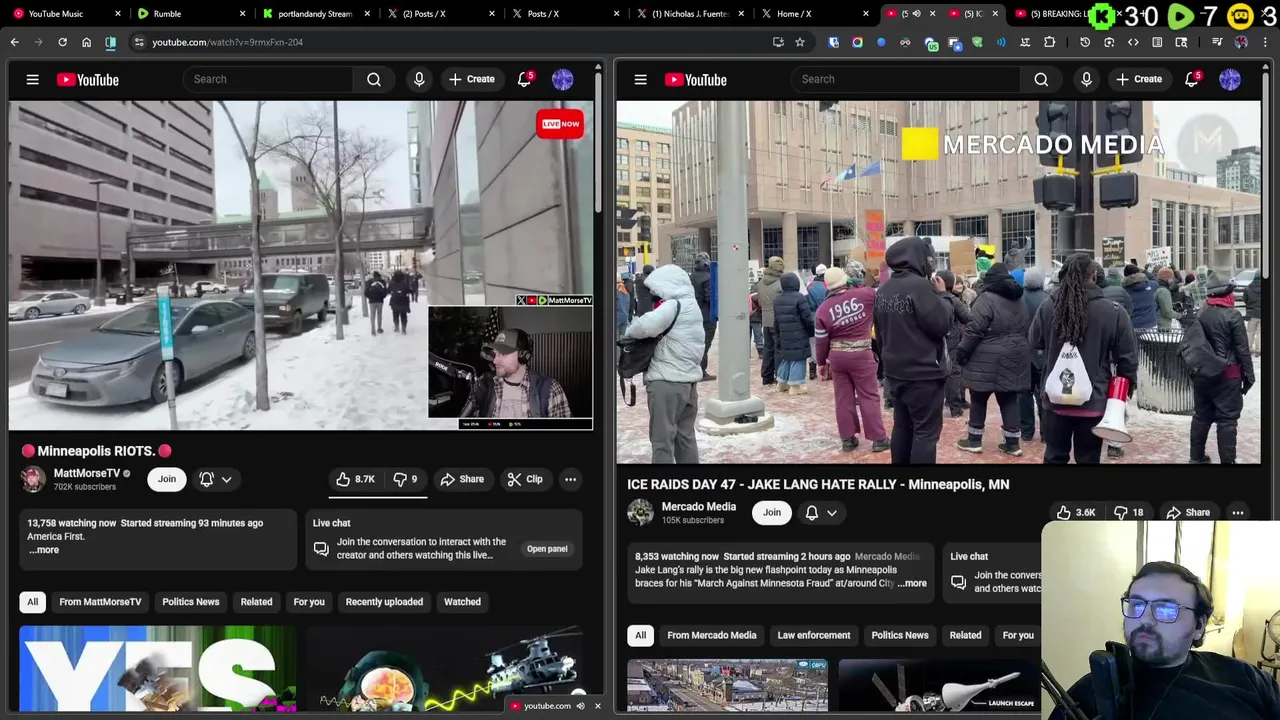Open the guide menu in left YouTube window
Image resolution: width=1280 pixels, height=720 pixels.
[x=32, y=79]
